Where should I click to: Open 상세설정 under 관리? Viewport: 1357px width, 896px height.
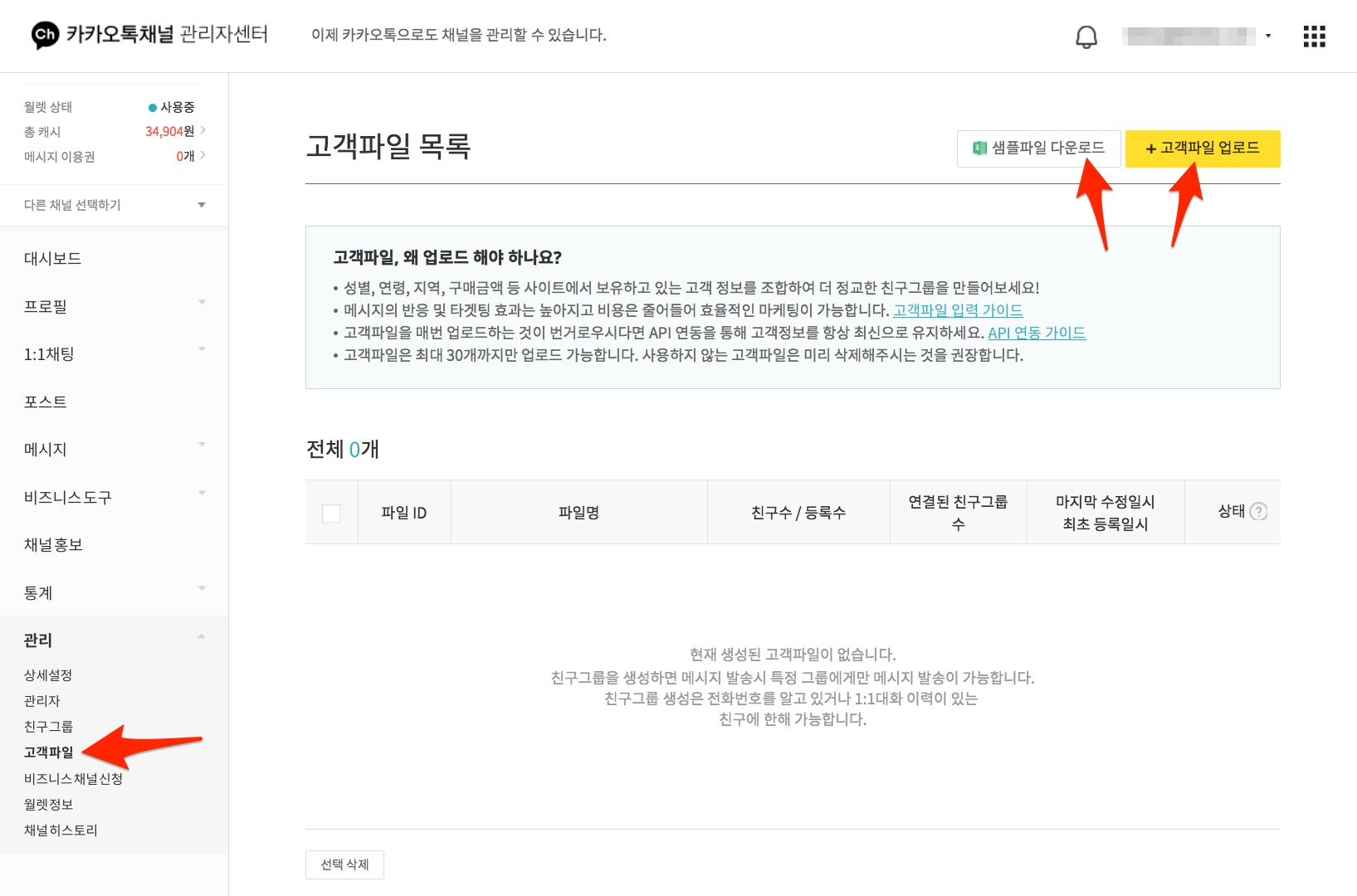click(48, 675)
